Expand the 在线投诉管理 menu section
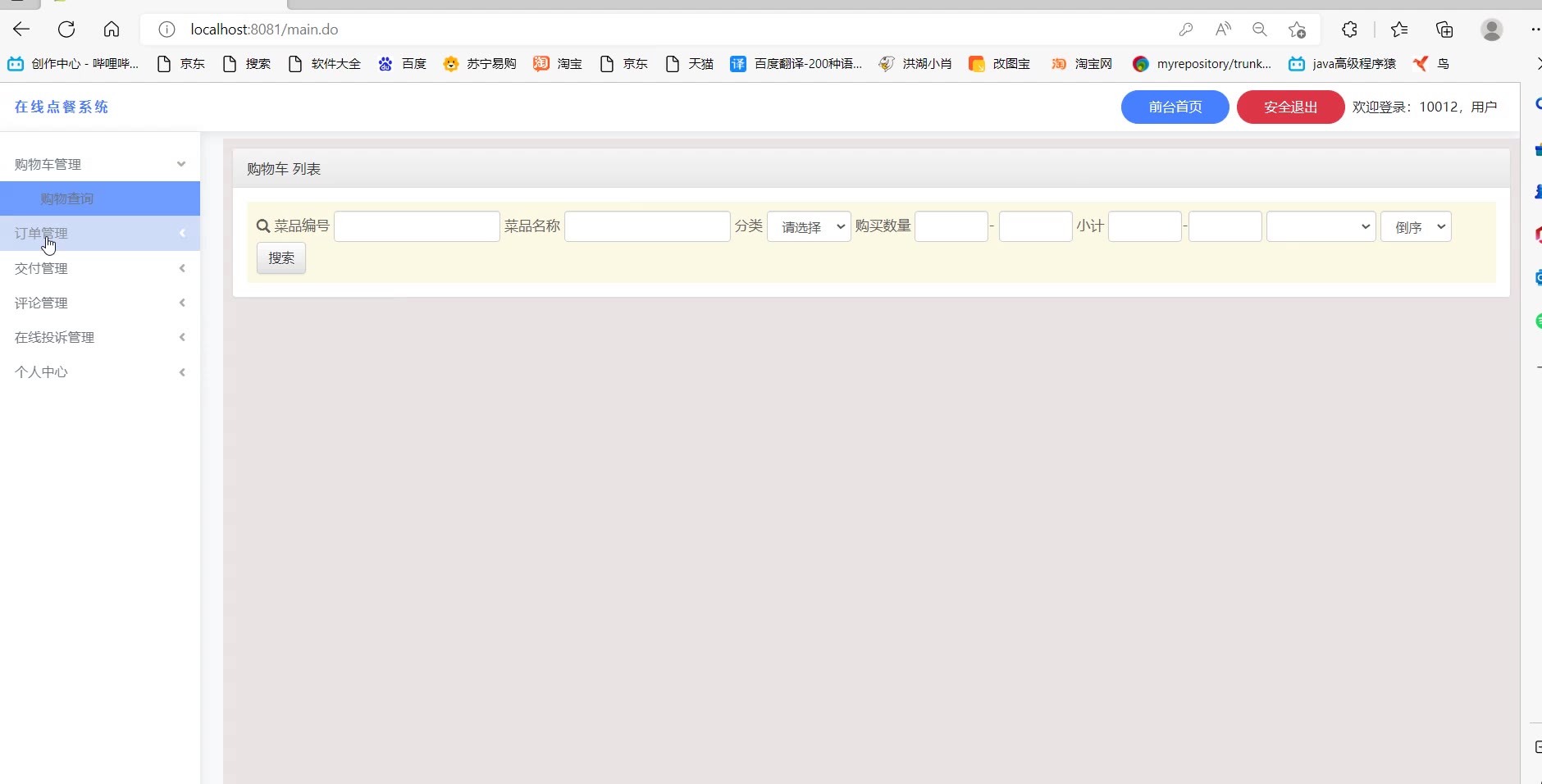Image resolution: width=1542 pixels, height=784 pixels. tap(100, 337)
